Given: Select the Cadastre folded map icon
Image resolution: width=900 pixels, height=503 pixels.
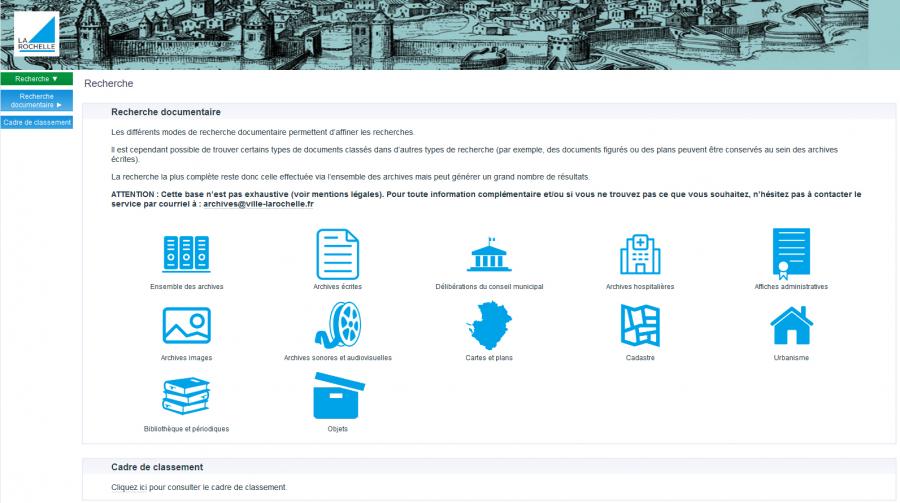Looking at the screenshot, I should pos(640,326).
